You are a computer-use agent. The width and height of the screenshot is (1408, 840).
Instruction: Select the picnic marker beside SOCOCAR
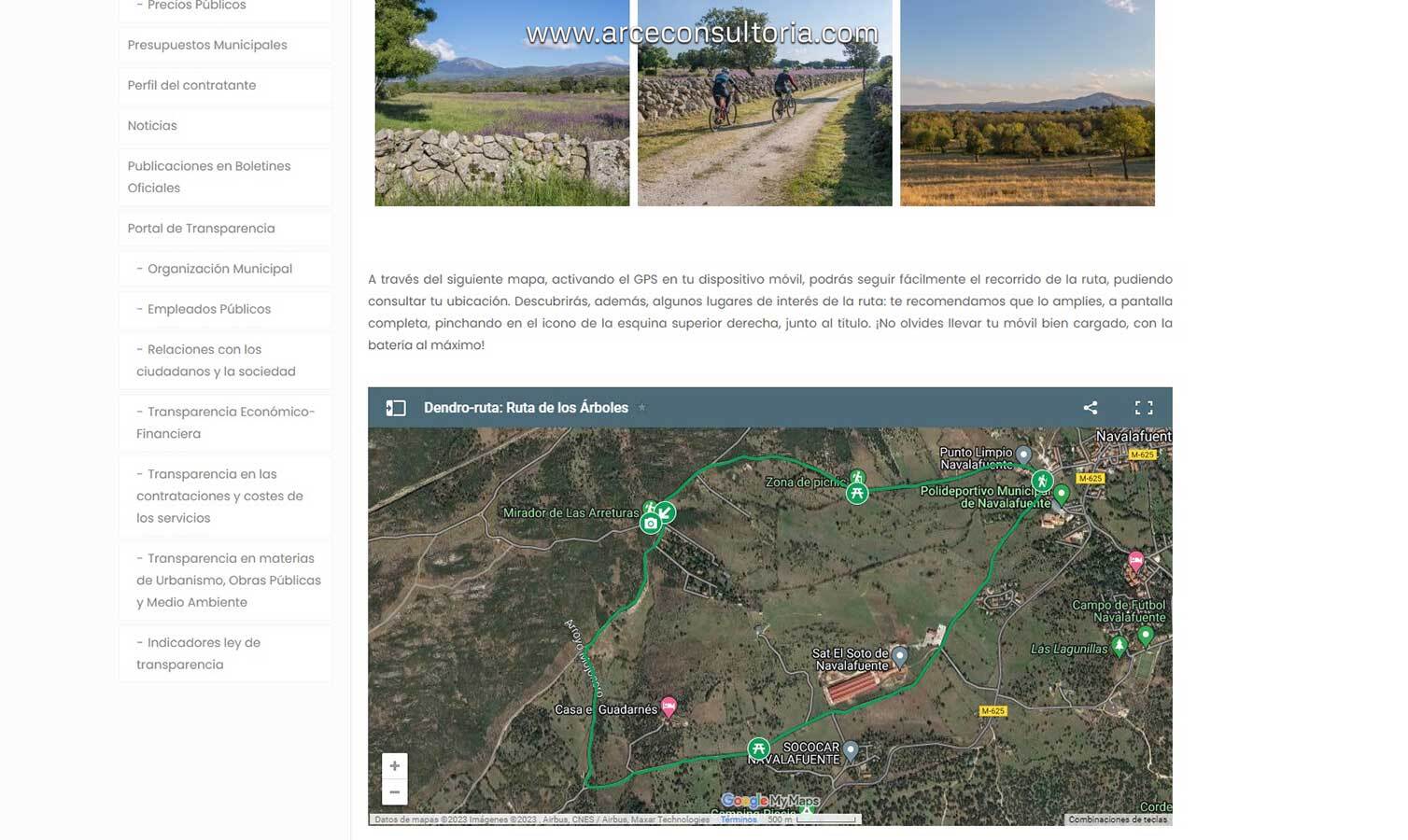click(758, 749)
